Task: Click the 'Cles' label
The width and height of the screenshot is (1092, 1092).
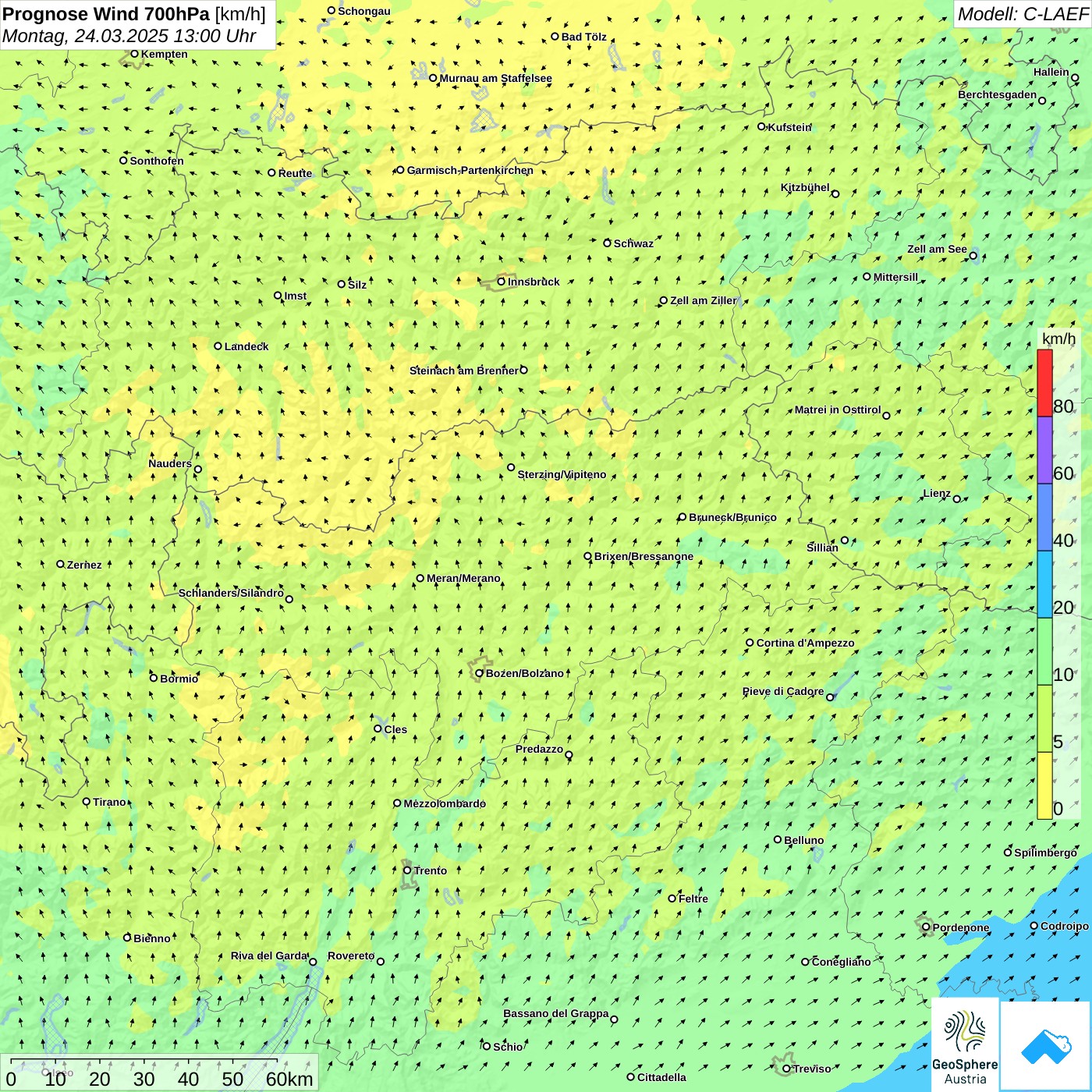Action: tap(395, 729)
